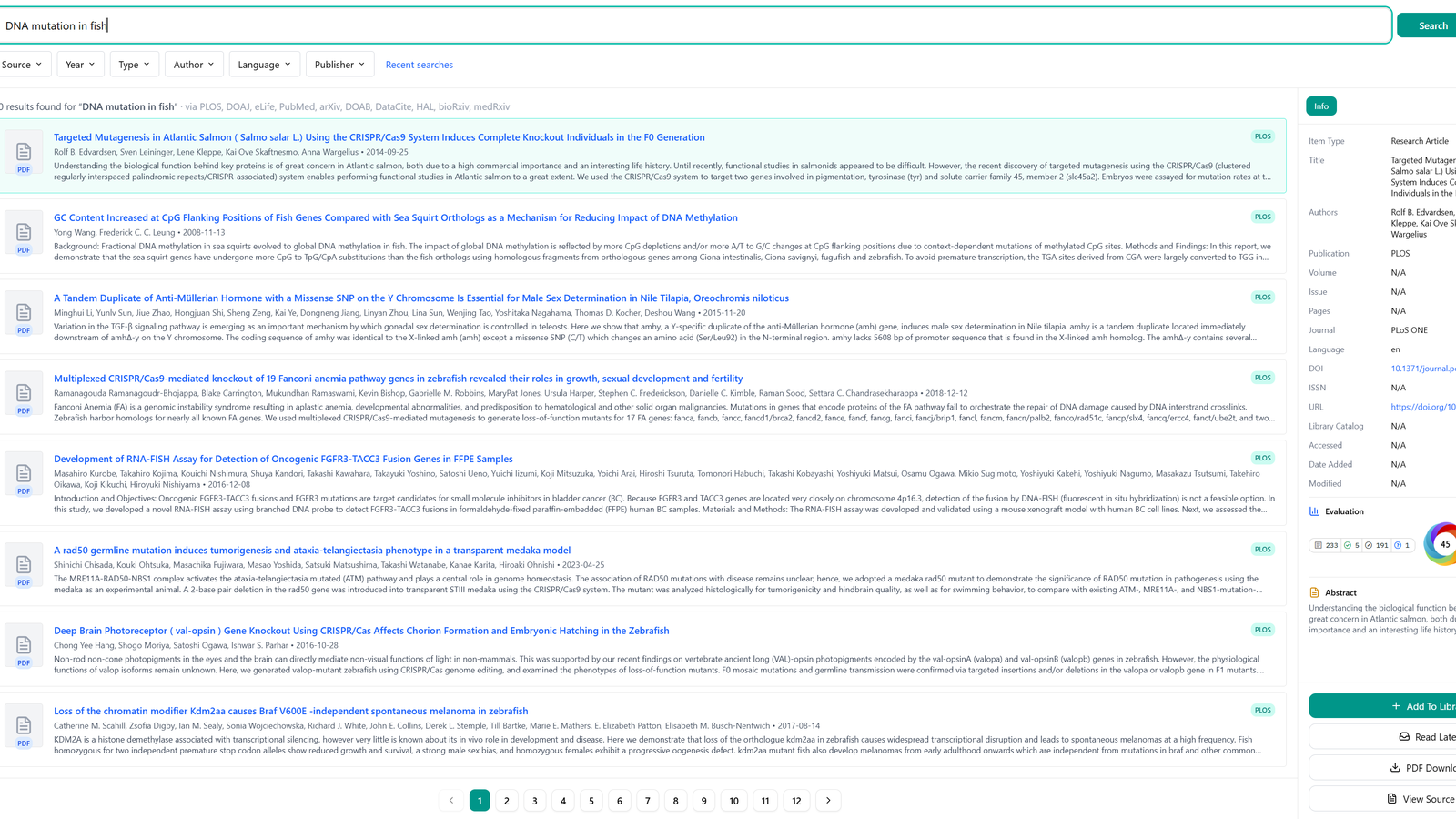This screenshot has height=819, width=1456.
Task: Click Add To Library button
Action: point(1382,706)
